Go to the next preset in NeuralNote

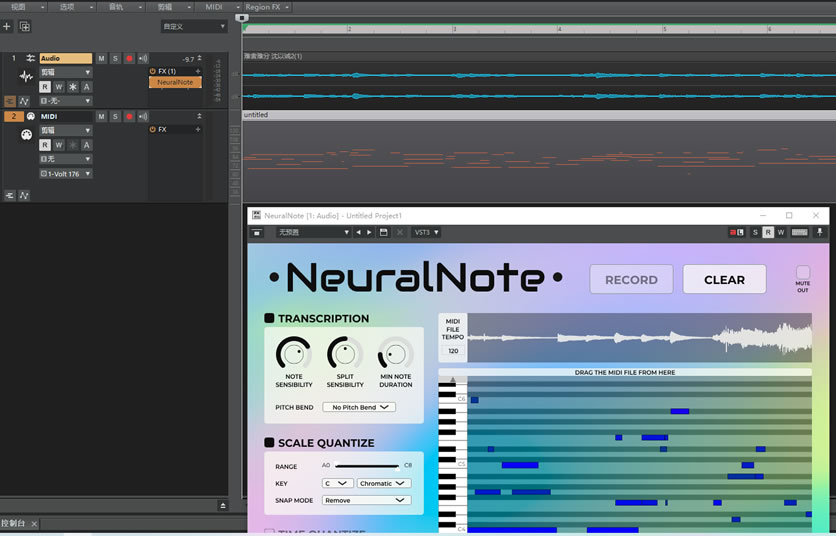[369, 233]
